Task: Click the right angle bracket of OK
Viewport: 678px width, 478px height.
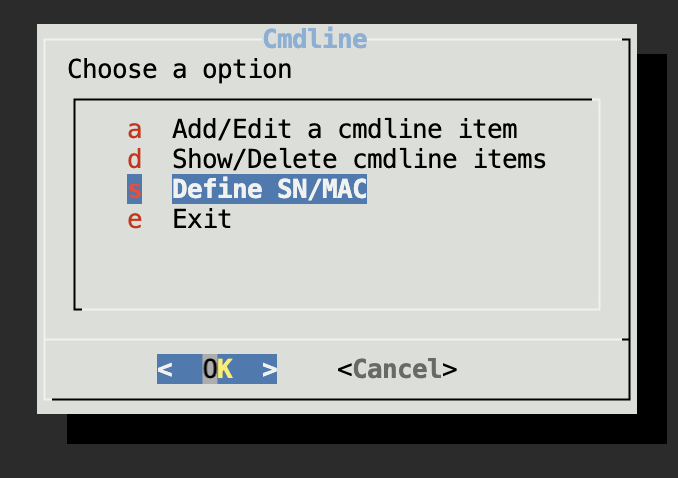Action: point(269,369)
